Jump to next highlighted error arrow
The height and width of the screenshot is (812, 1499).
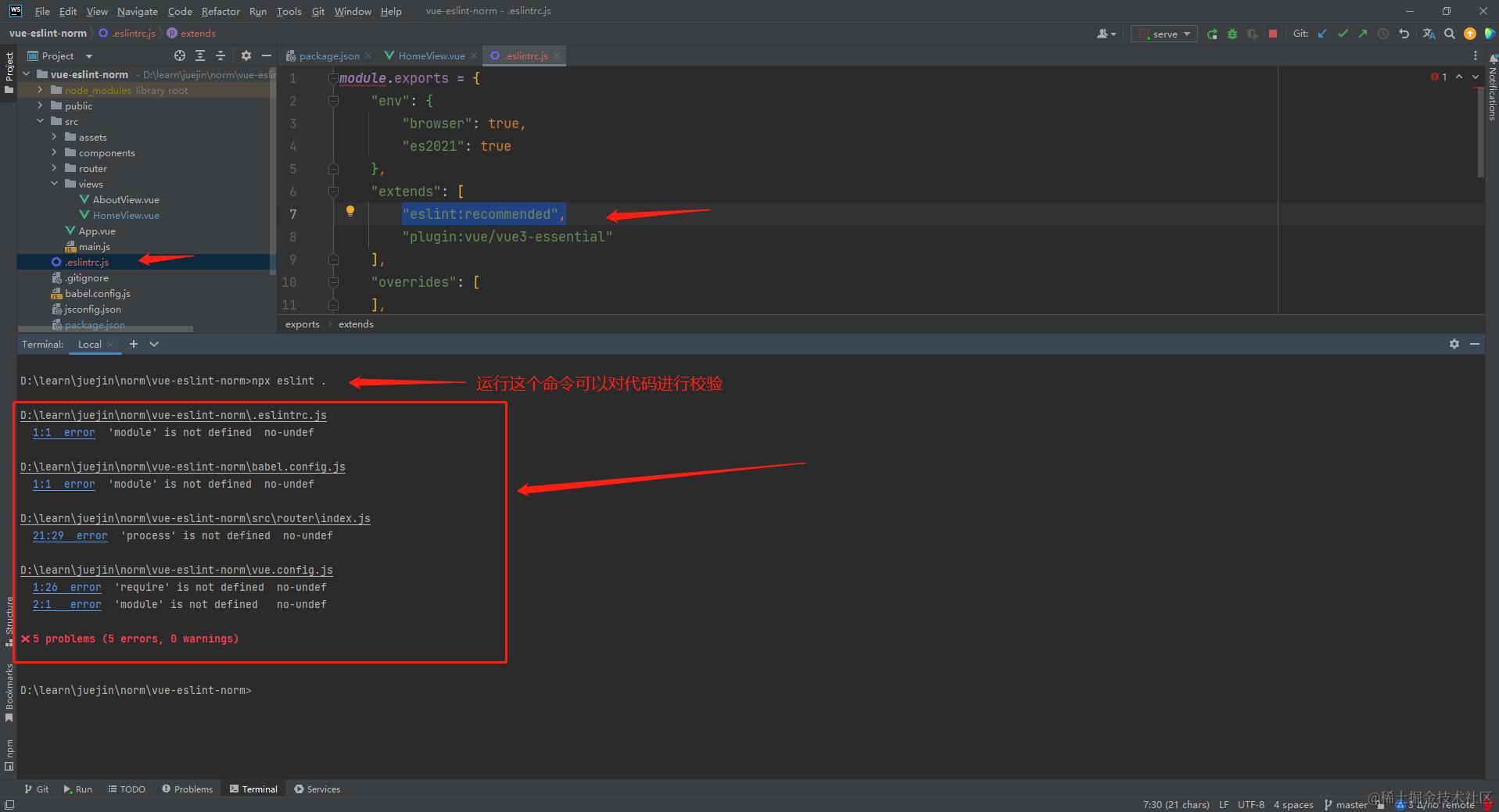(x=1476, y=77)
